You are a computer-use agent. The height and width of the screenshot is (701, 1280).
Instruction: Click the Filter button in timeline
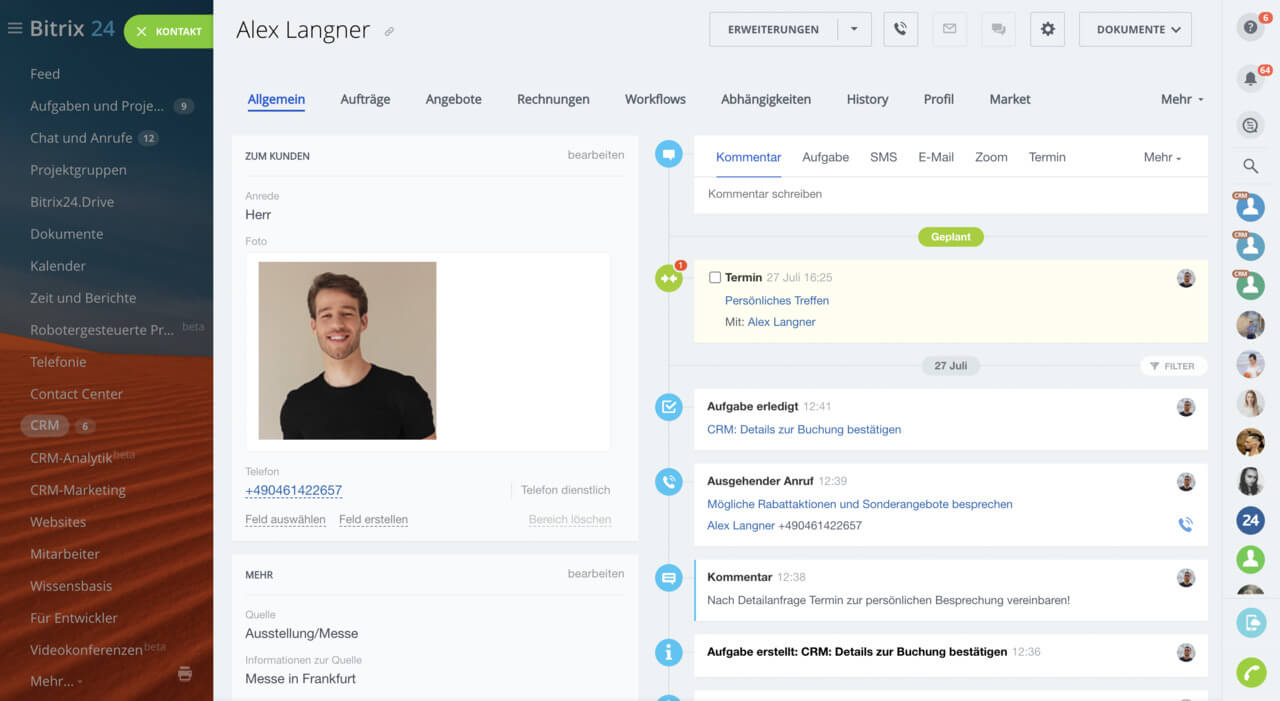coord(1173,366)
